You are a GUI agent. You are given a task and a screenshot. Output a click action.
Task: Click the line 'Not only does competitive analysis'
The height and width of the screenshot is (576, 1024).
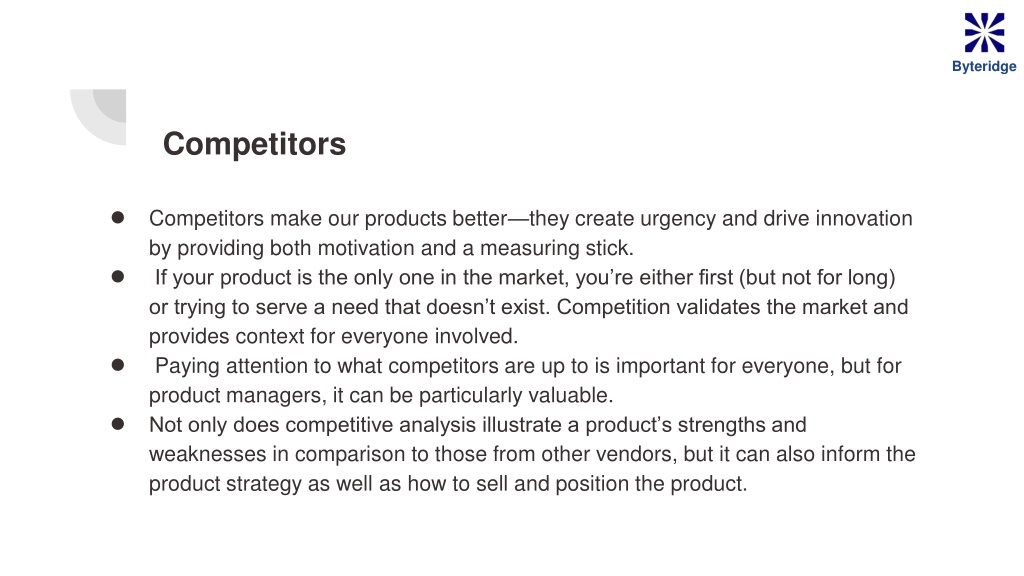tap(477, 425)
